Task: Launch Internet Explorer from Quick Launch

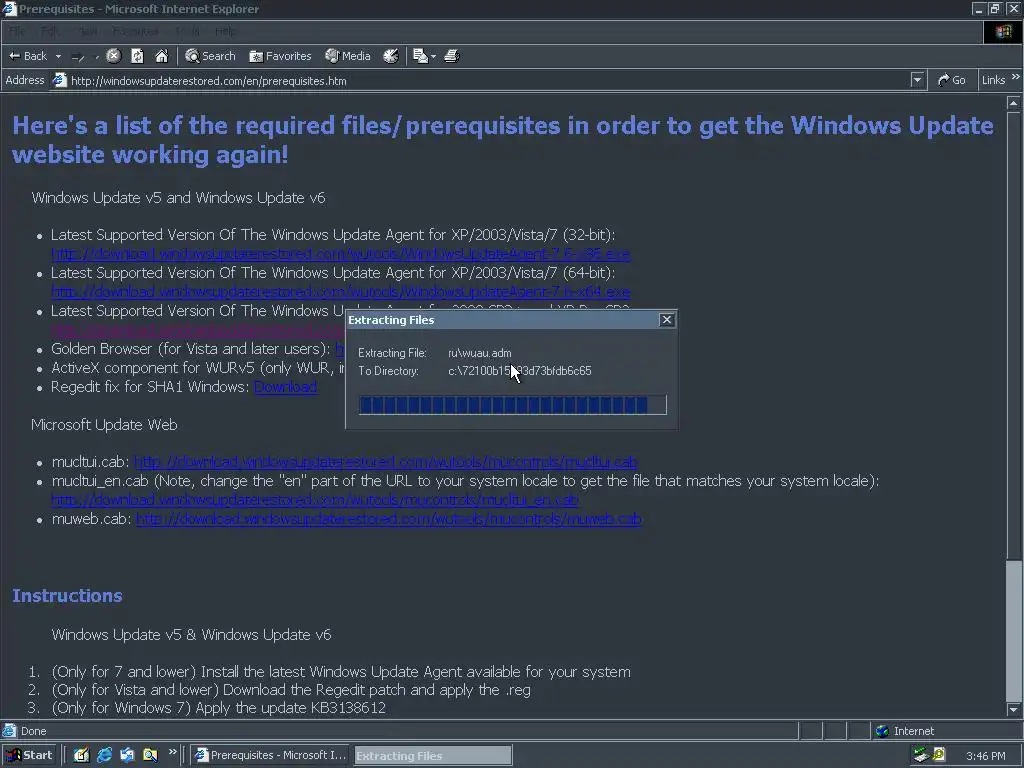Action: tap(104, 755)
